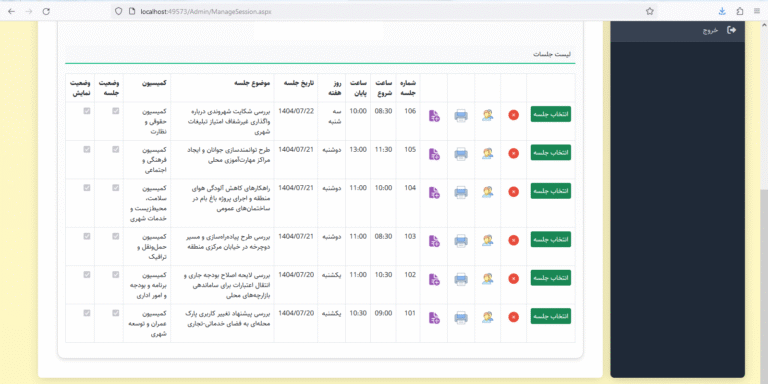Toggle وضعیت جلسه checkbox for session 104
This screenshot has height=384, width=768.
click(116, 188)
